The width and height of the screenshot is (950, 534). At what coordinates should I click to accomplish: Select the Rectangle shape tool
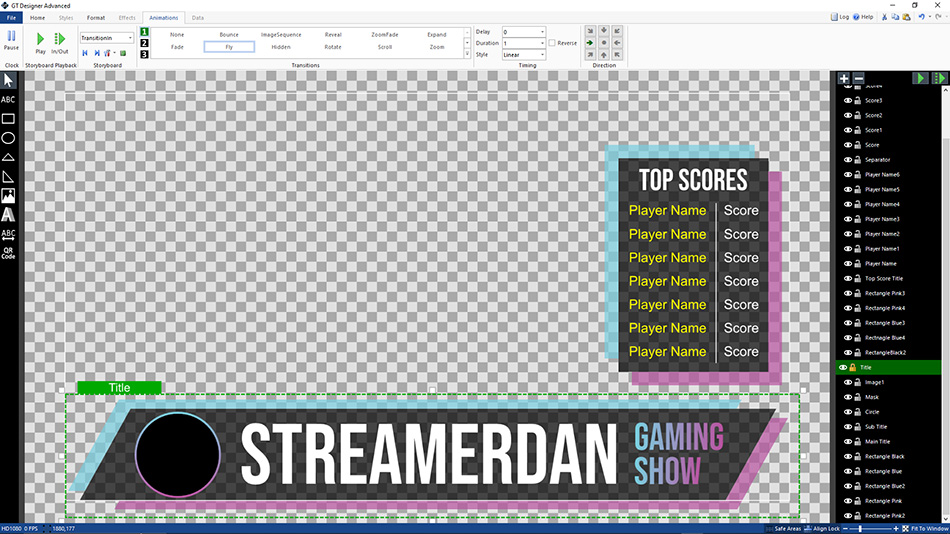point(8,119)
